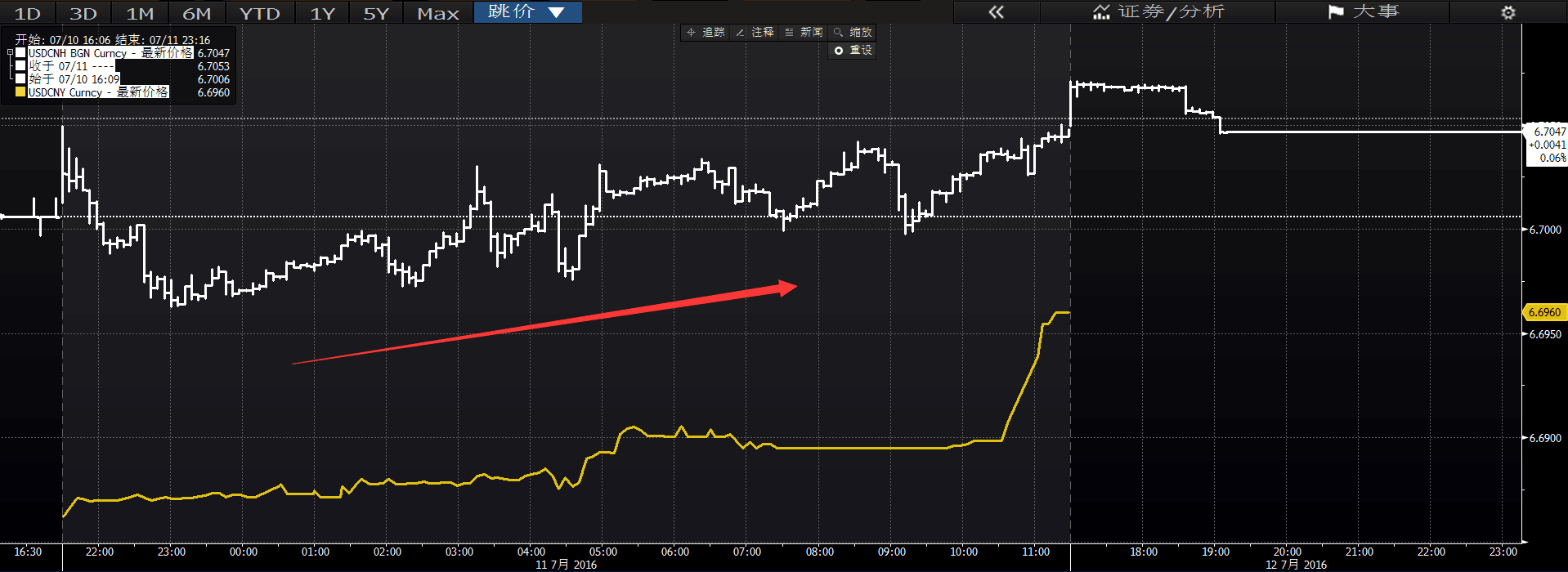Click the yellow USDCNY series color swatch
1568x572 pixels.
21,92
